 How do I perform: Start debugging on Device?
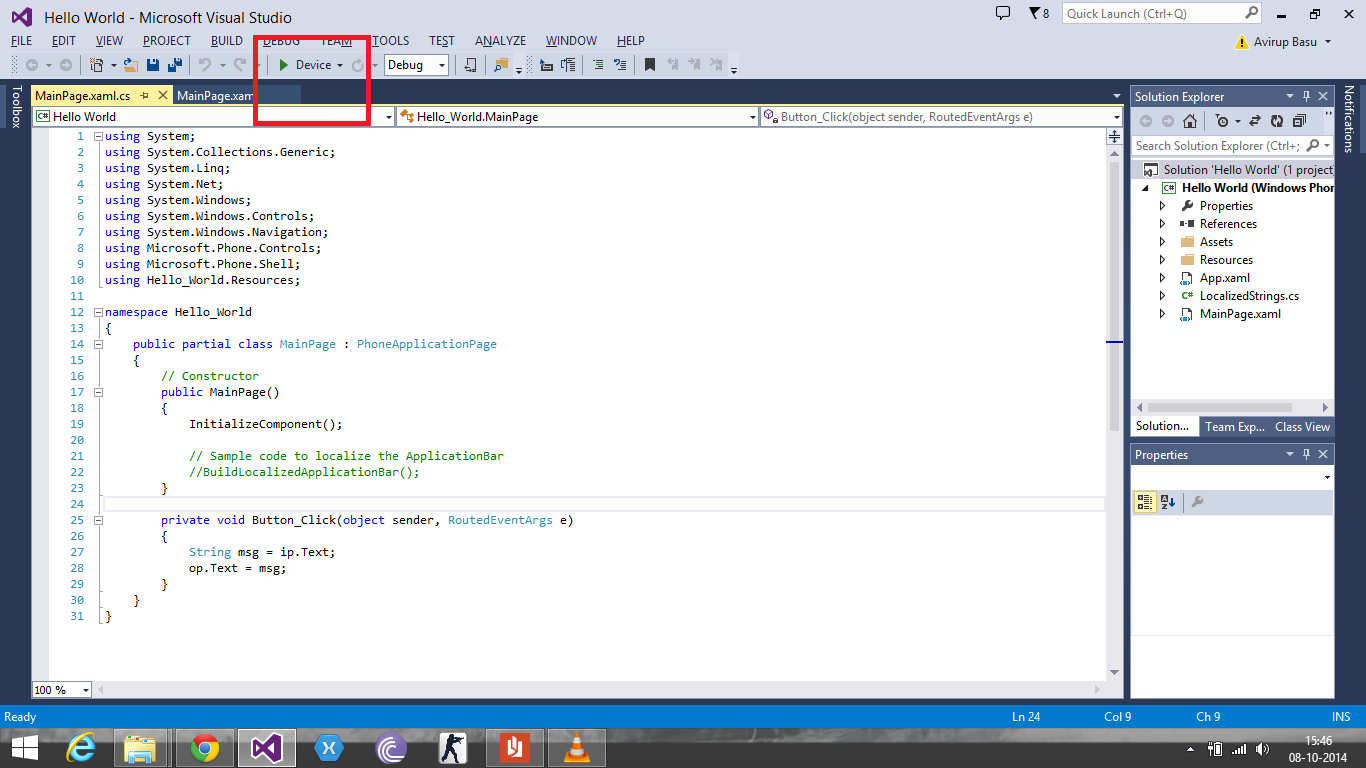(x=305, y=65)
